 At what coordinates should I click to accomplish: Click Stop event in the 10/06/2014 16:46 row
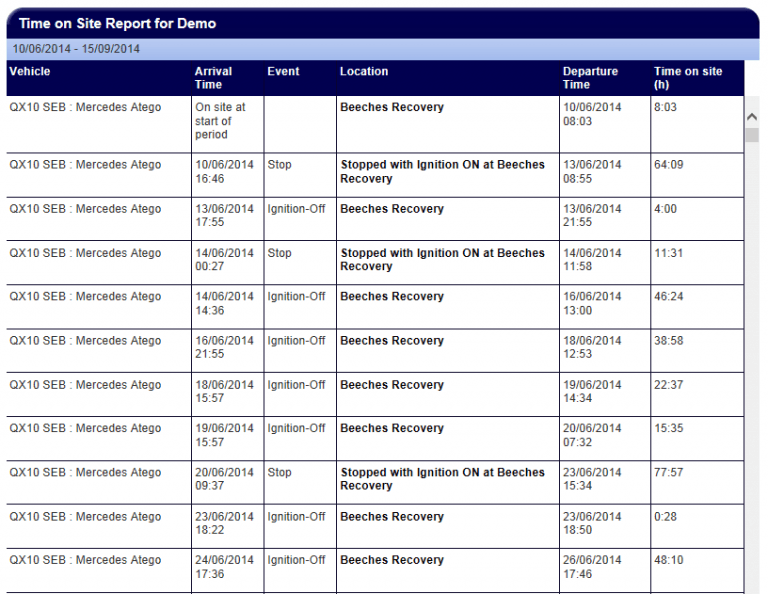(279, 165)
